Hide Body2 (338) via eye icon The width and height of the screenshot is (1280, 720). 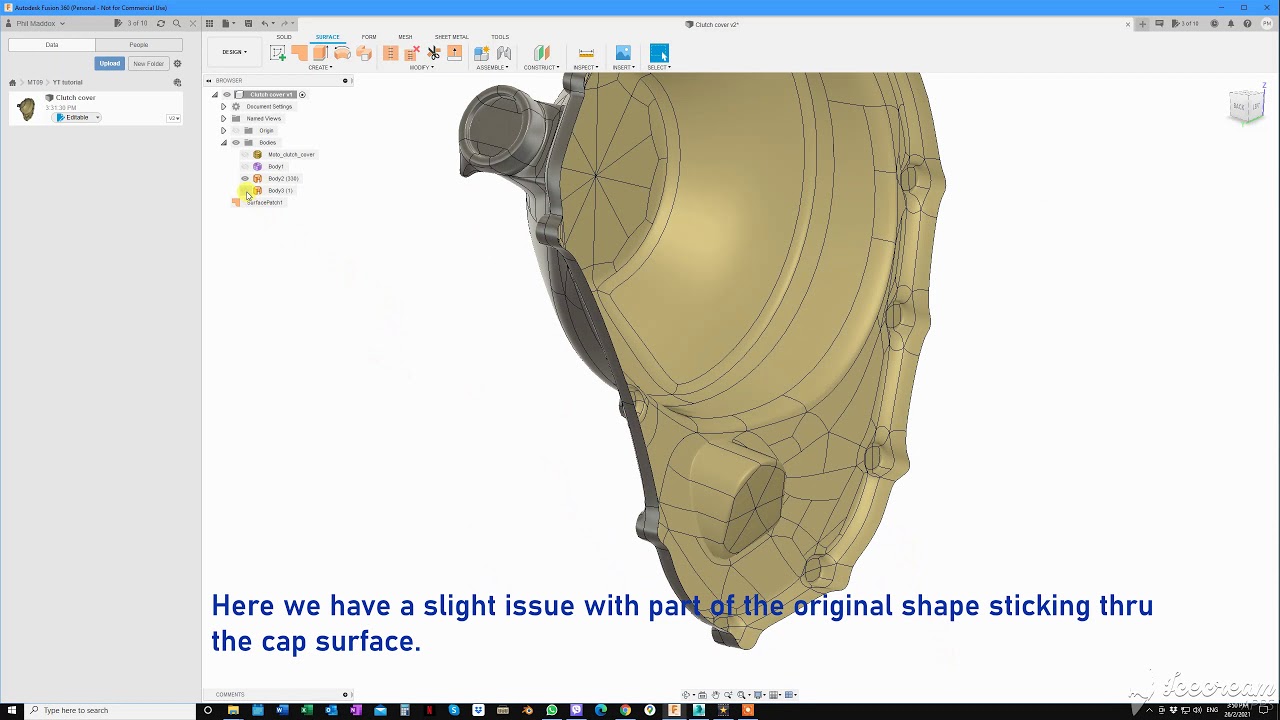click(245, 178)
